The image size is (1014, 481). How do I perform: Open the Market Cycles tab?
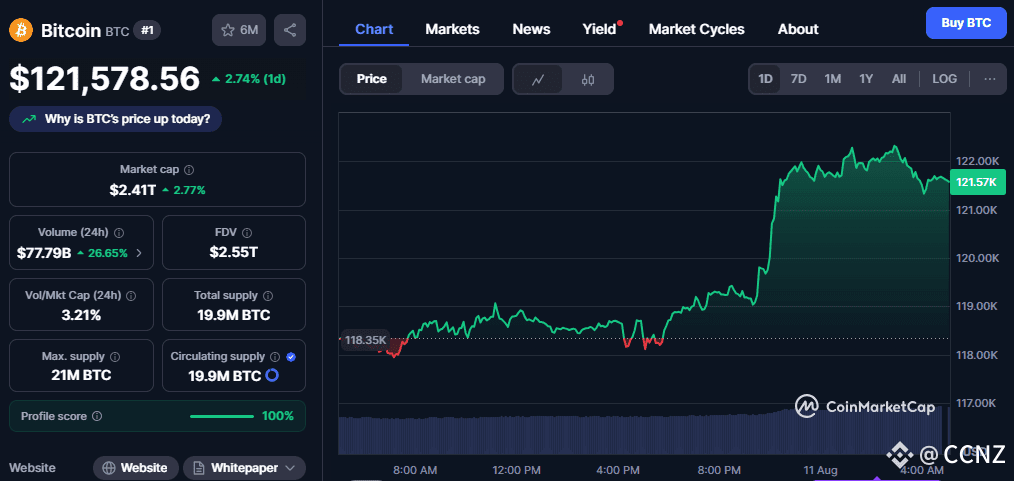pyautogui.click(x=696, y=29)
